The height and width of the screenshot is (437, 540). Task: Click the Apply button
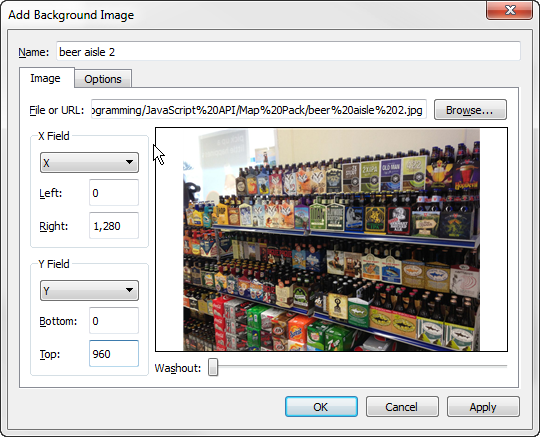(x=483, y=407)
